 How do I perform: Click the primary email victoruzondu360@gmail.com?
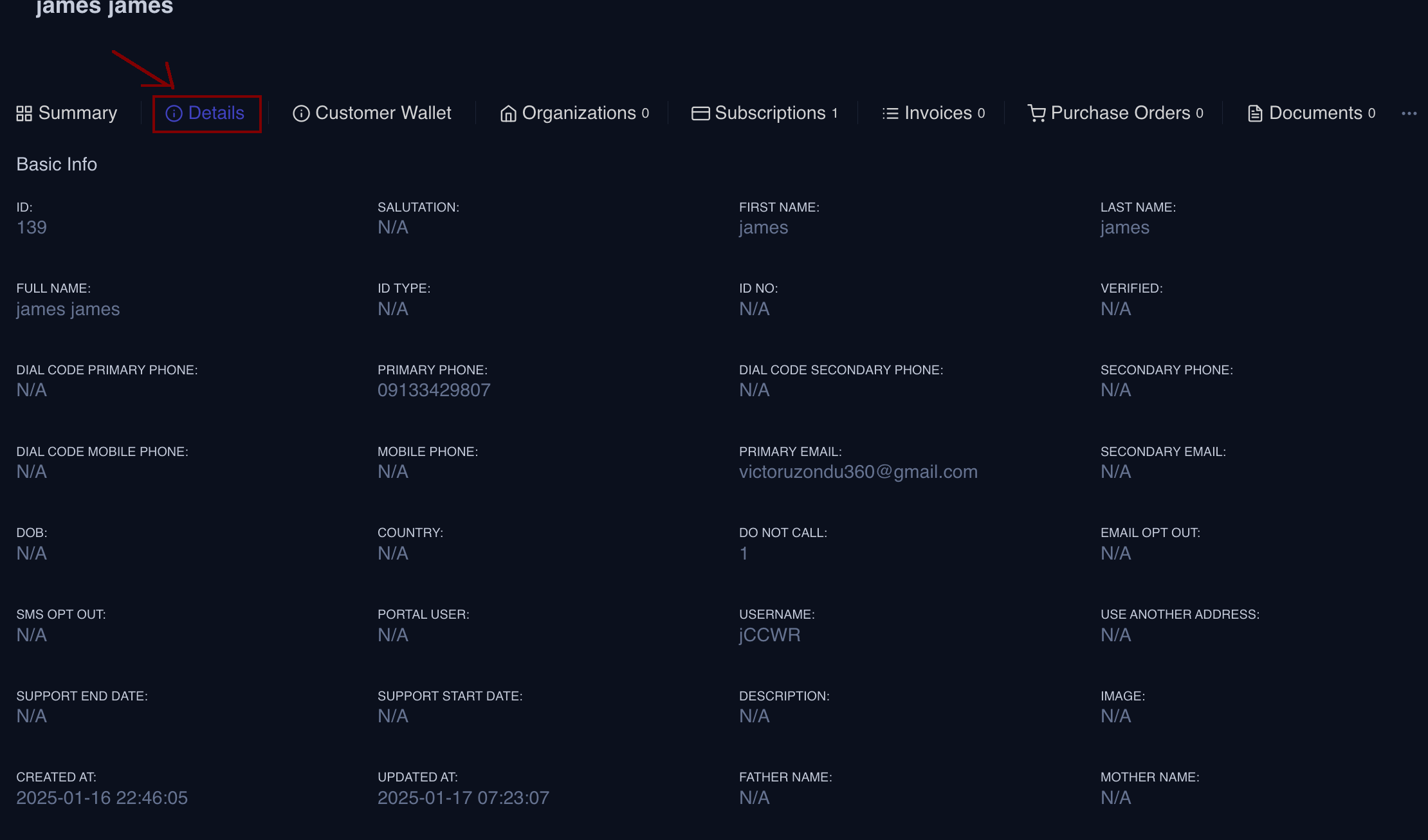tap(858, 472)
